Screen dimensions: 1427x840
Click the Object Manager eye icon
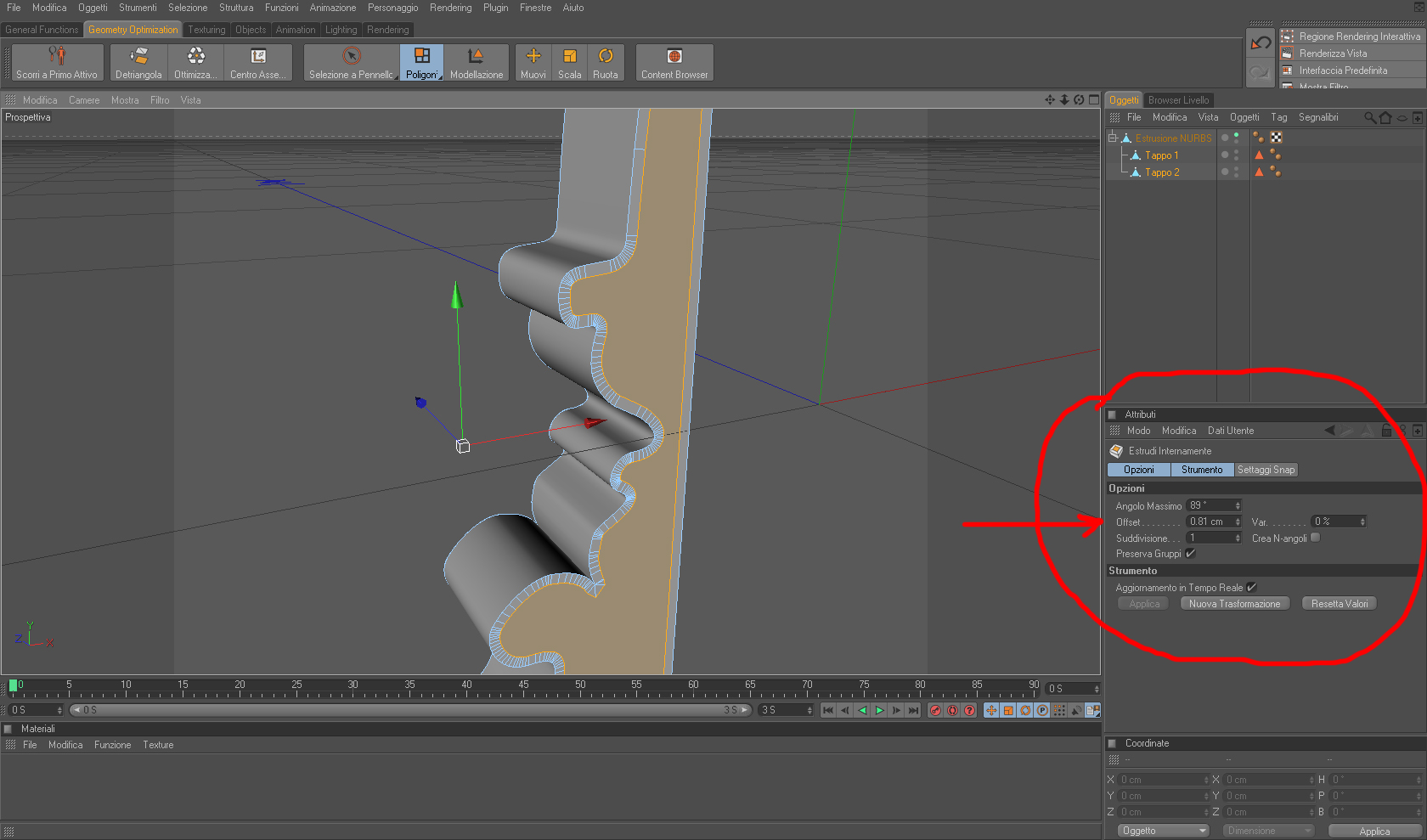[1402, 118]
